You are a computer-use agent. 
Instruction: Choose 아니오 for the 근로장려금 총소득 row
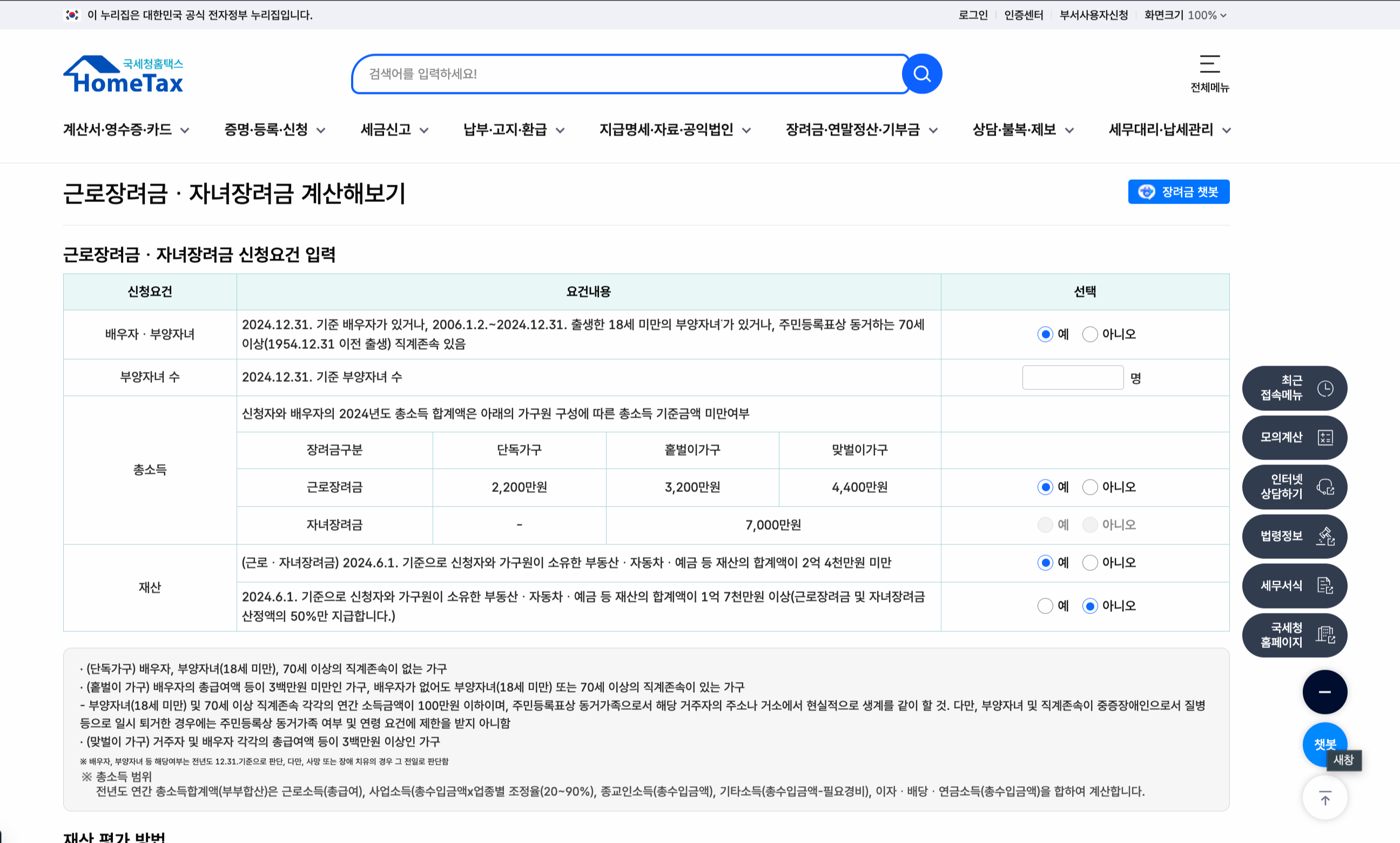1089,487
